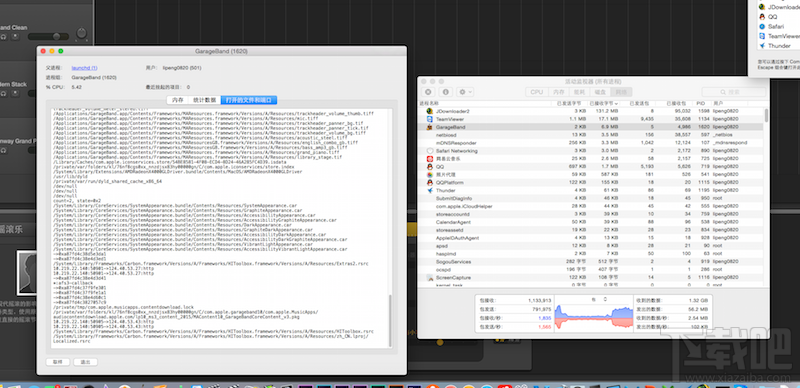The image size is (800, 388).
Task: Click the 退出 quit button
Action: pyautogui.click(x=85, y=362)
